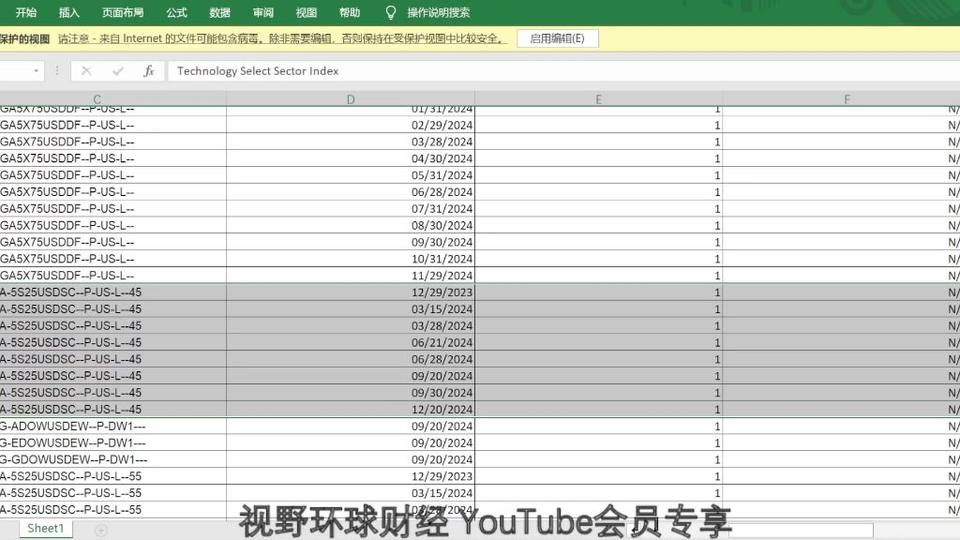960x540 pixels.
Task: Select cell G-EDOWUSDEW--P-DW1---
Action: (113, 443)
